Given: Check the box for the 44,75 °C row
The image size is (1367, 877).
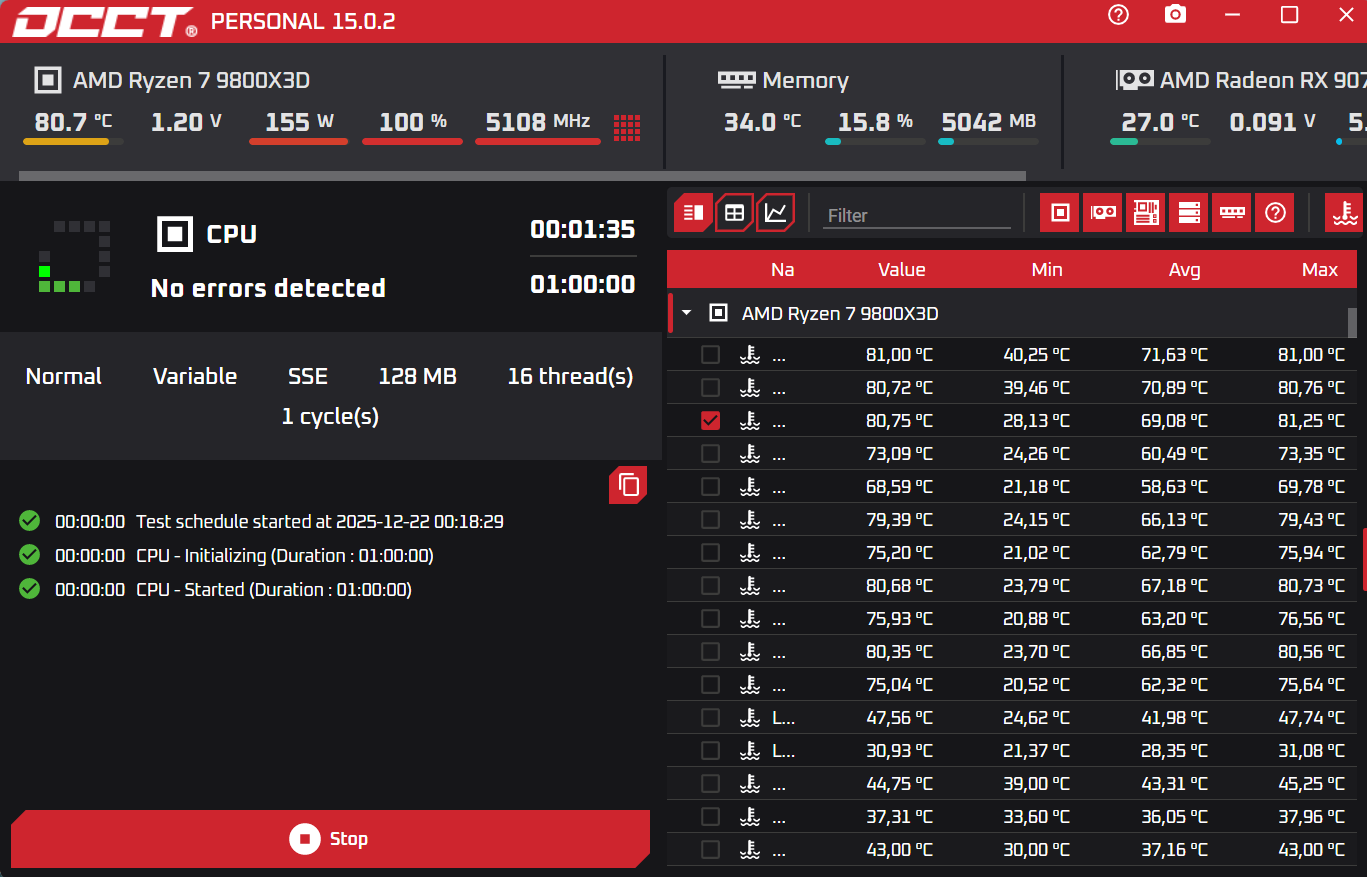Looking at the screenshot, I should (x=710, y=783).
